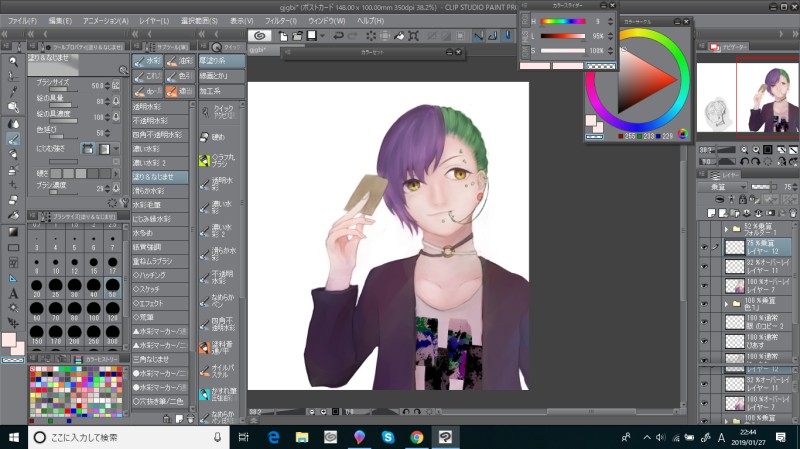800x449 pixels.
Task: Select the 厚塗り系 quick access set
Action: [x=221, y=61]
